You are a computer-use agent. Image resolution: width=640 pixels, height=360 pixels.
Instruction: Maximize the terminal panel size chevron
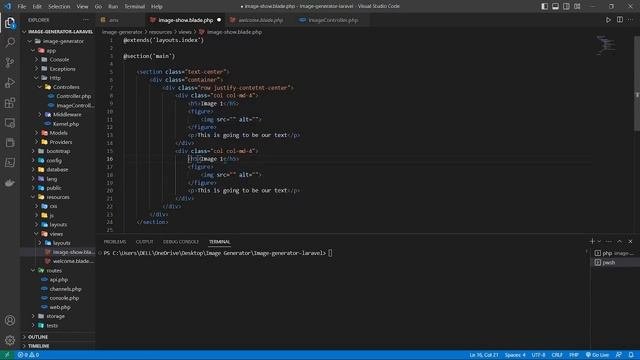(620, 242)
